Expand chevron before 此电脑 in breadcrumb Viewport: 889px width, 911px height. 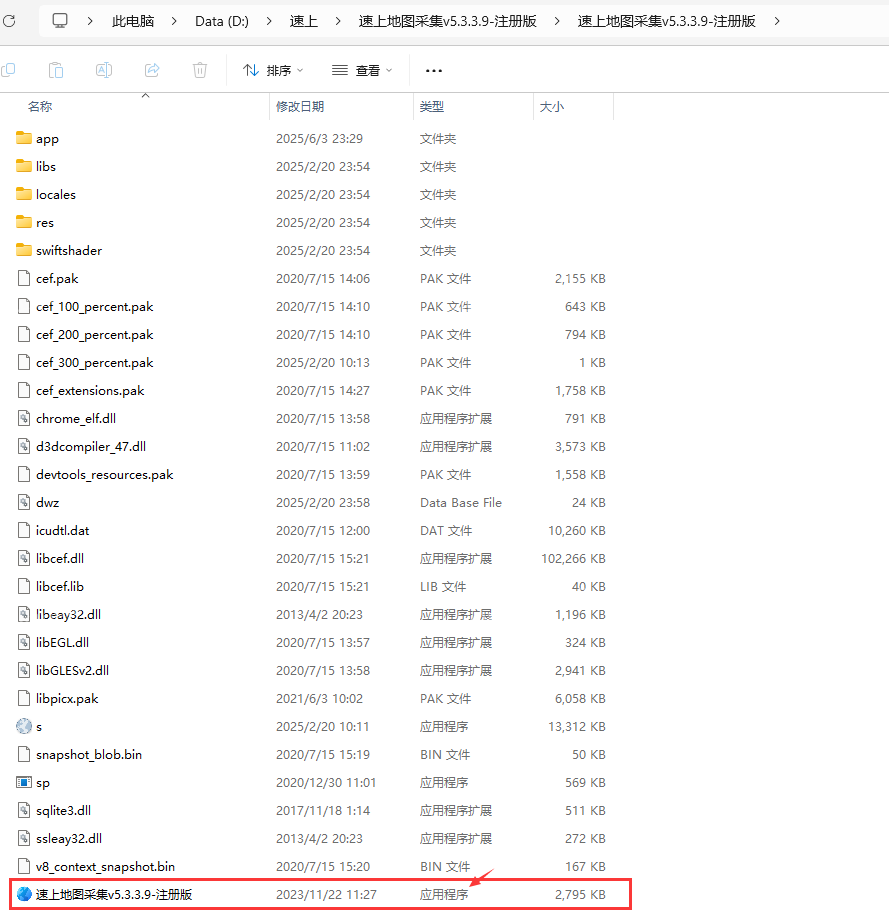coord(90,21)
